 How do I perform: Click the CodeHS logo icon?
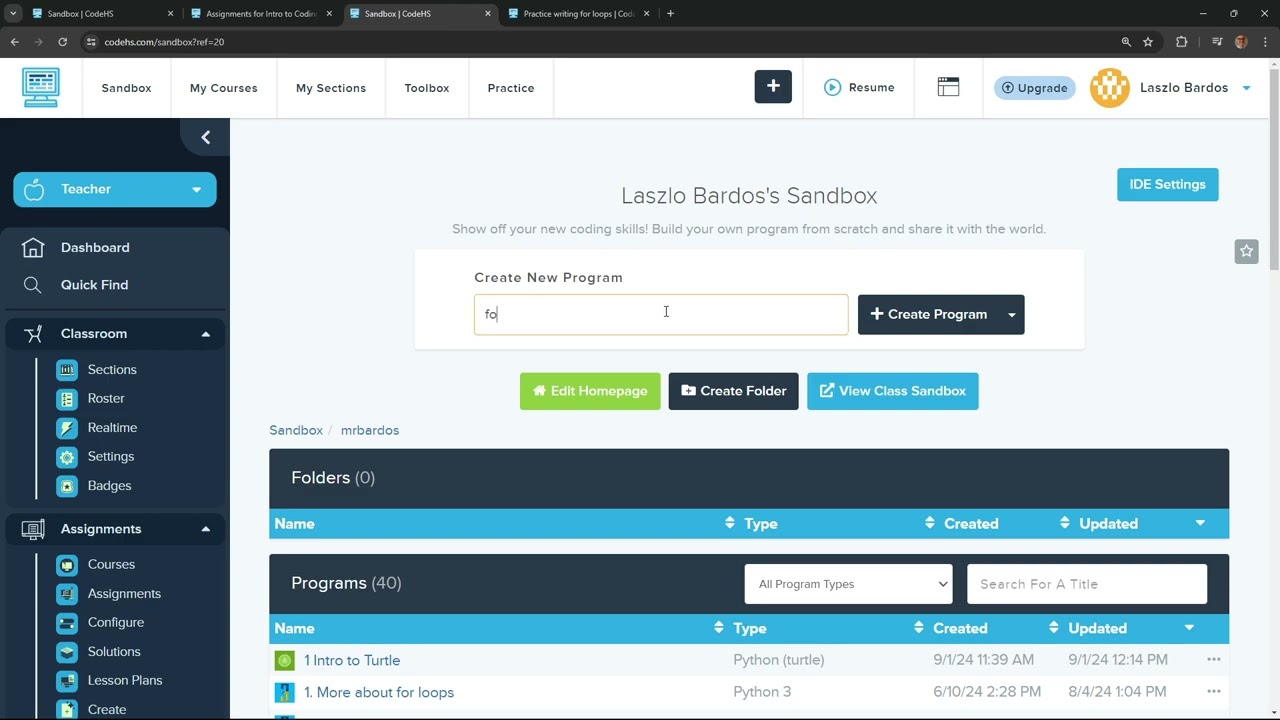coord(41,88)
